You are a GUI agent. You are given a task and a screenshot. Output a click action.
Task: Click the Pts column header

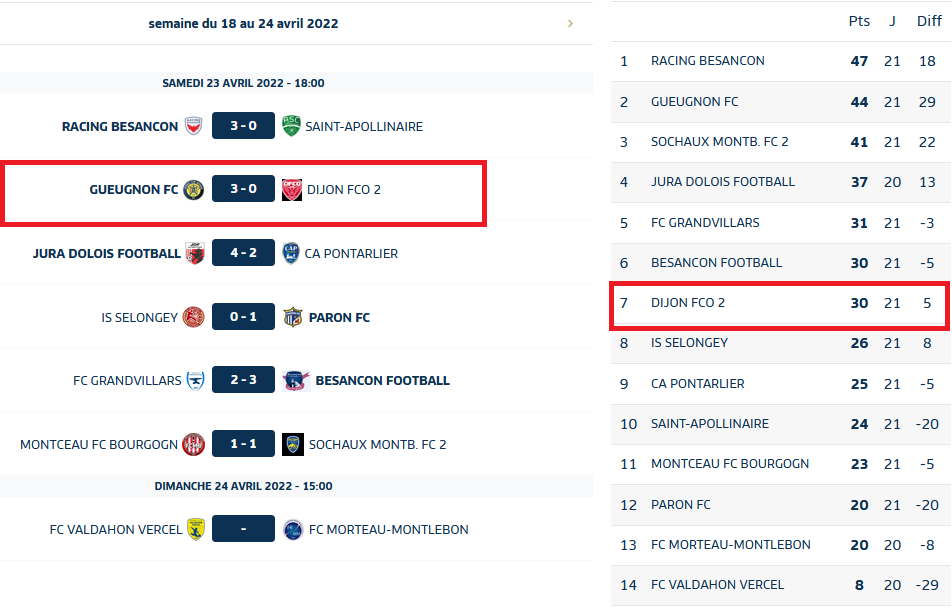859,21
